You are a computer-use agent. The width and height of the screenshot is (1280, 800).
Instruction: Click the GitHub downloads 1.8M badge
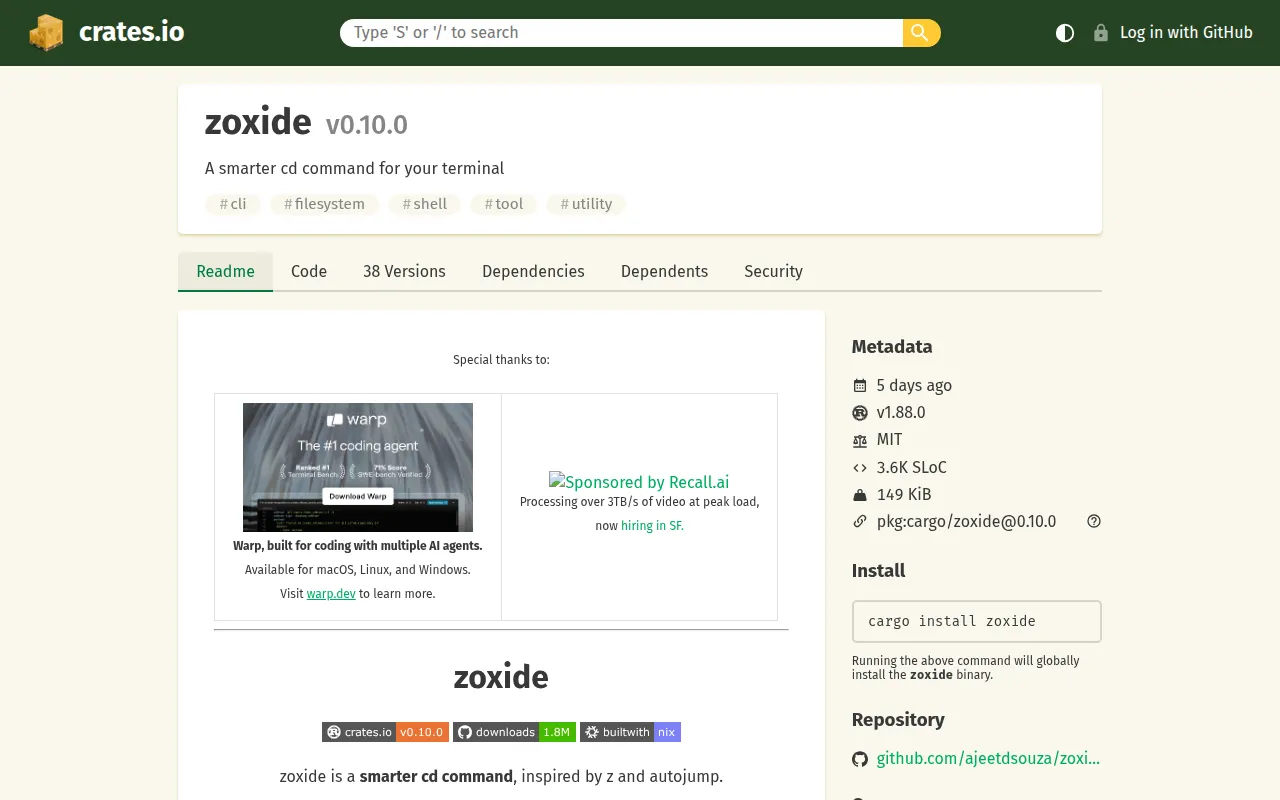[x=514, y=732]
